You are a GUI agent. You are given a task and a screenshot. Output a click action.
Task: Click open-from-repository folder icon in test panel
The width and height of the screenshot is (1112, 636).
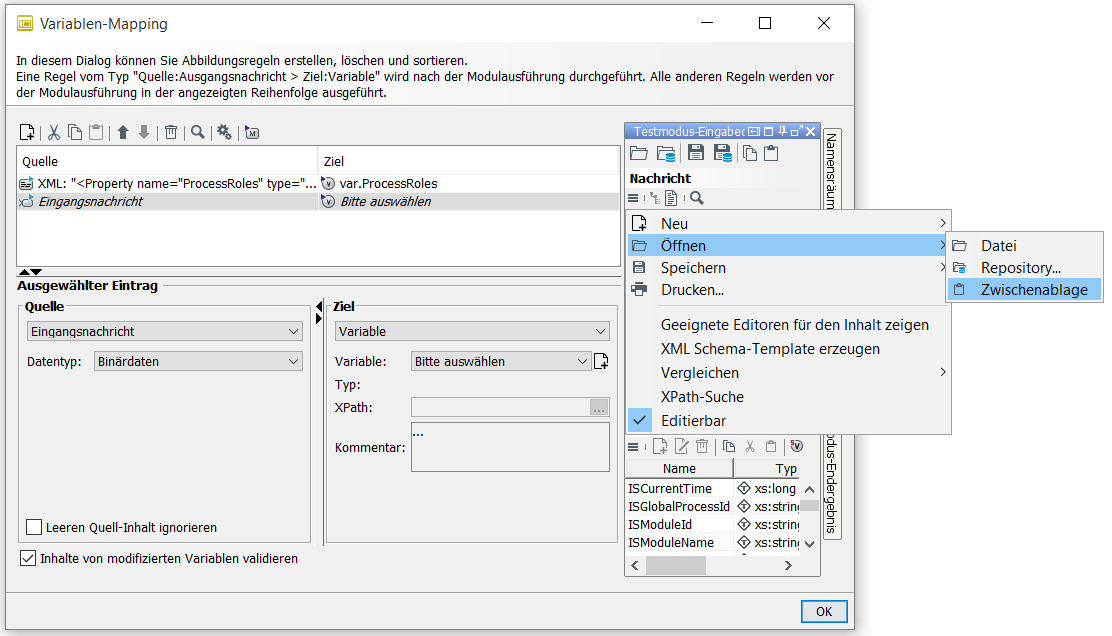click(x=665, y=153)
